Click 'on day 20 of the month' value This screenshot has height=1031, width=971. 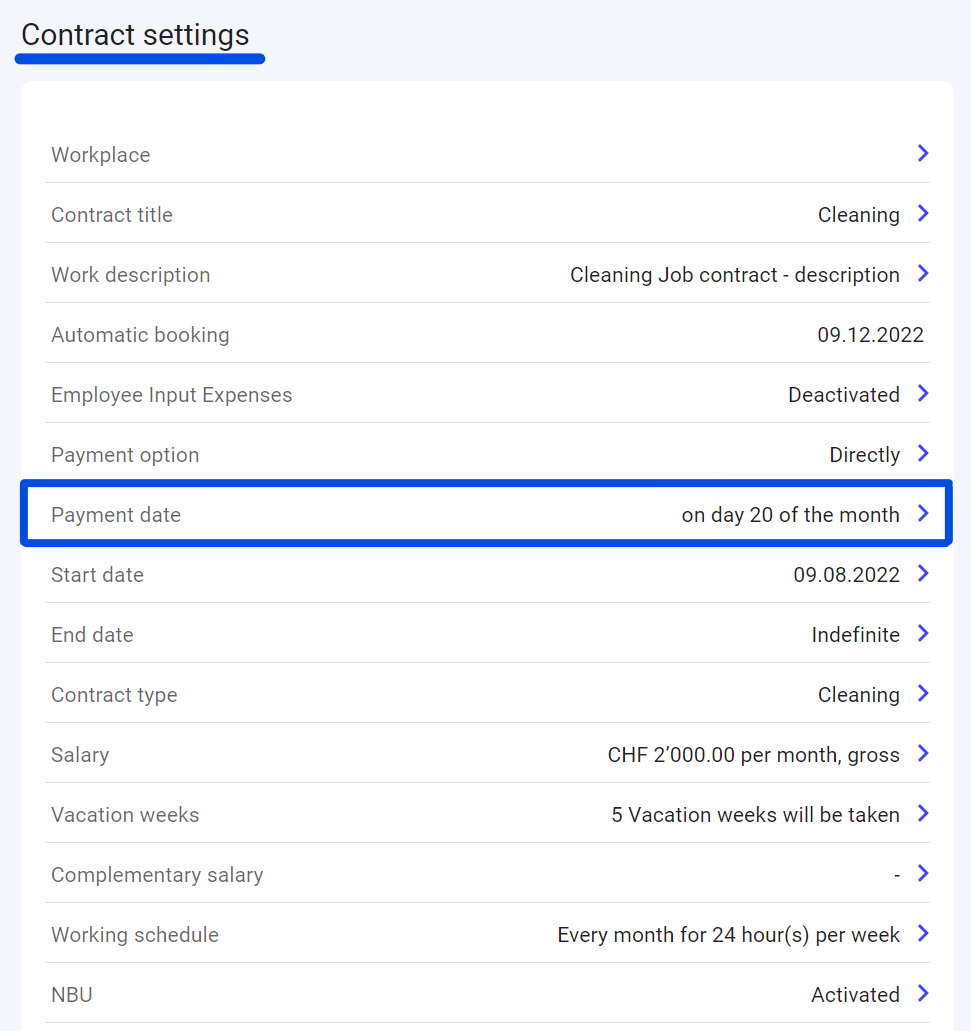coord(790,515)
